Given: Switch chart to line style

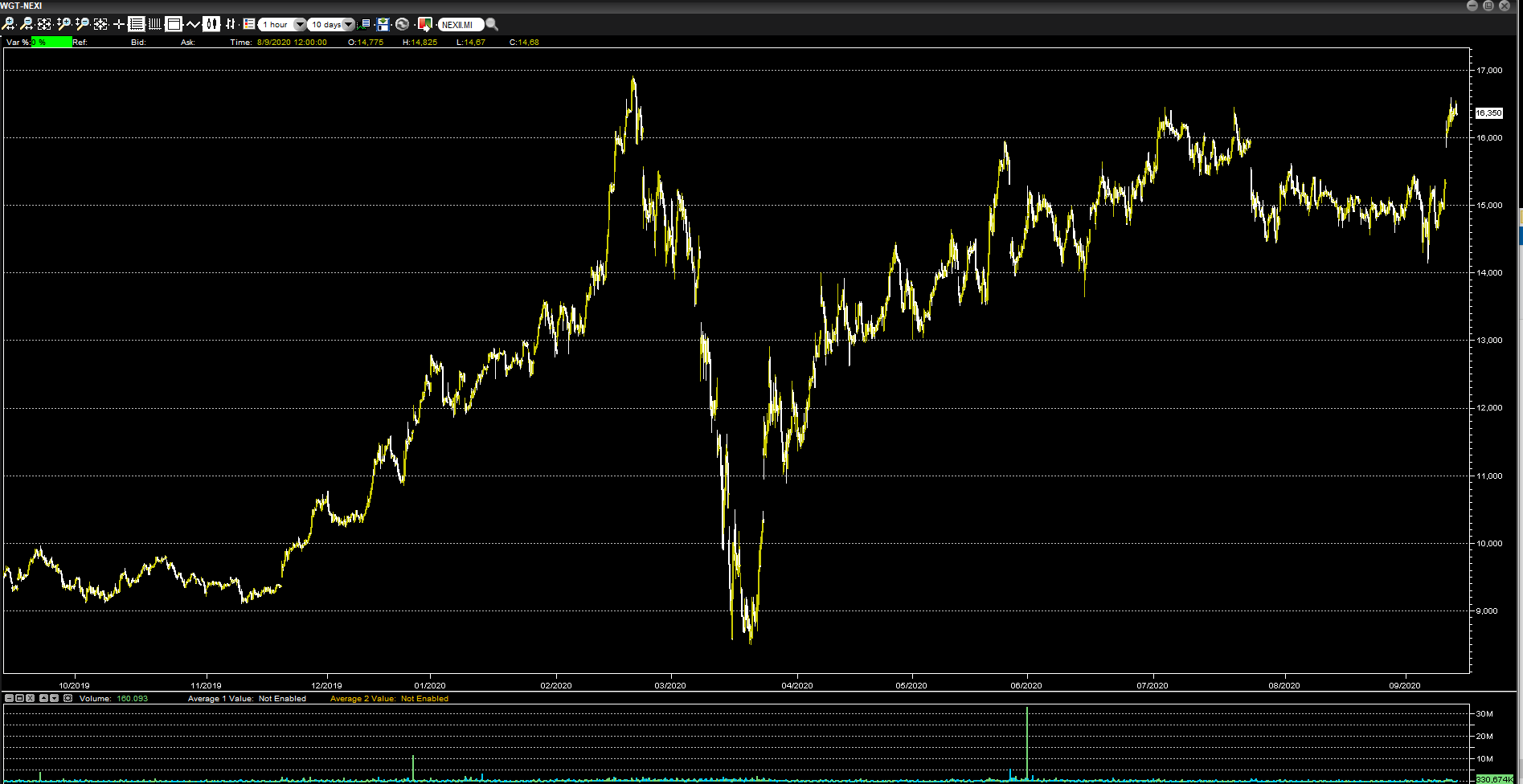Looking at the screenshot, I should [193, 24].
